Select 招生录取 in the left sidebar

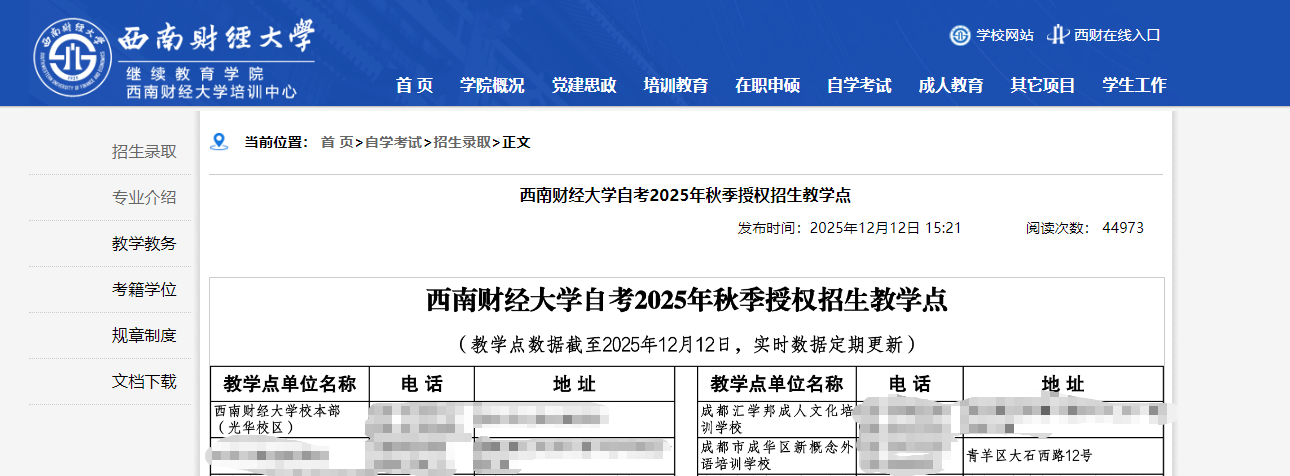(144, 152)
